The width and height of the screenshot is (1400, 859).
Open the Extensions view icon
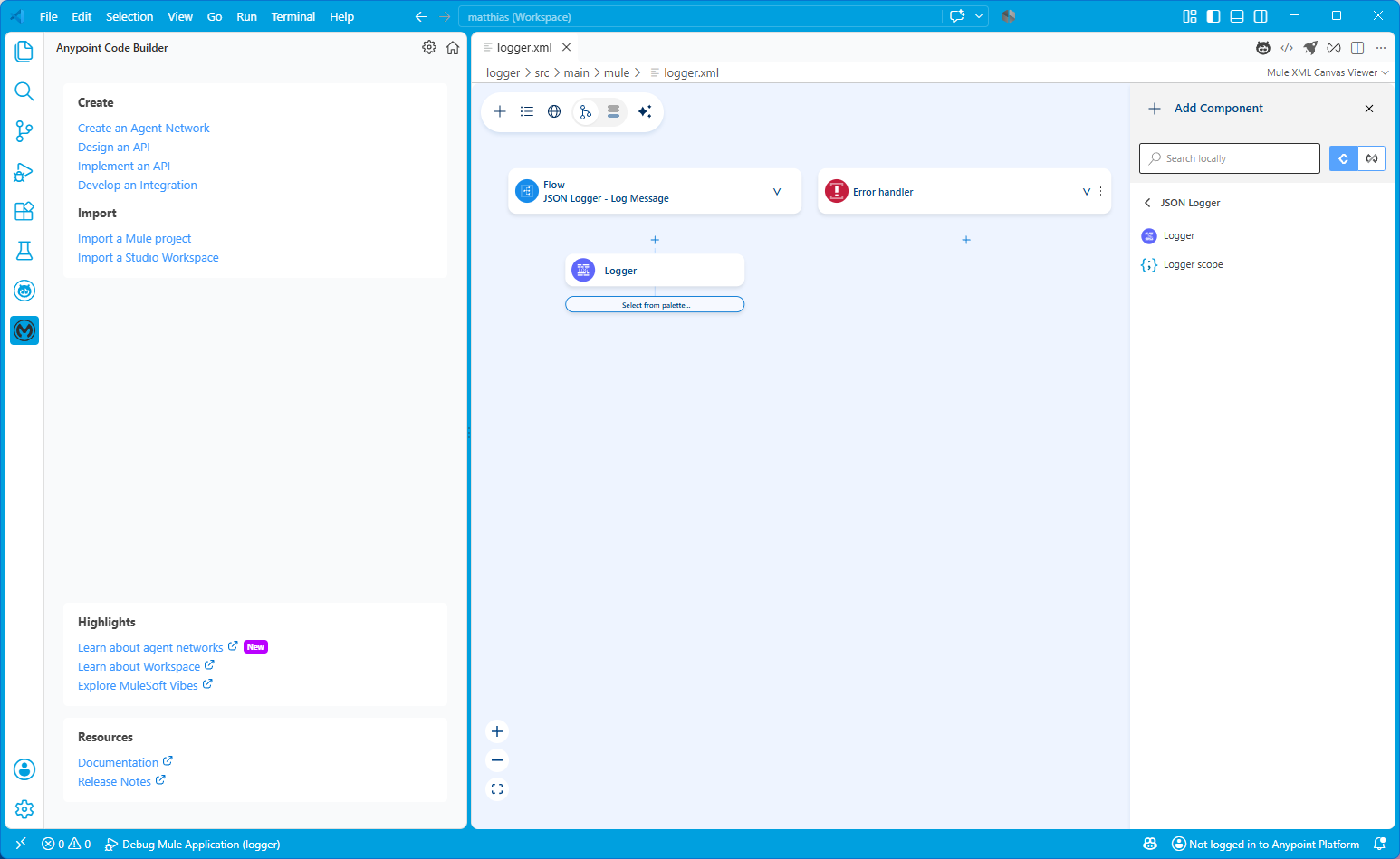(24, 211)
